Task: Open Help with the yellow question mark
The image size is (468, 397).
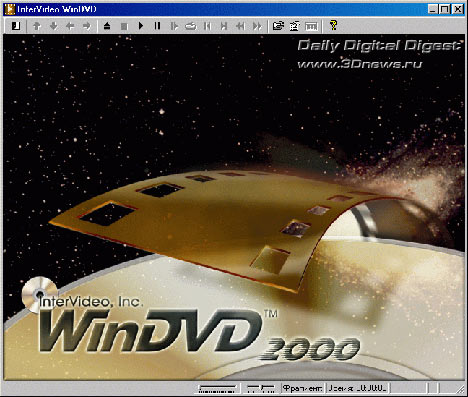Action: pos(333,25)
